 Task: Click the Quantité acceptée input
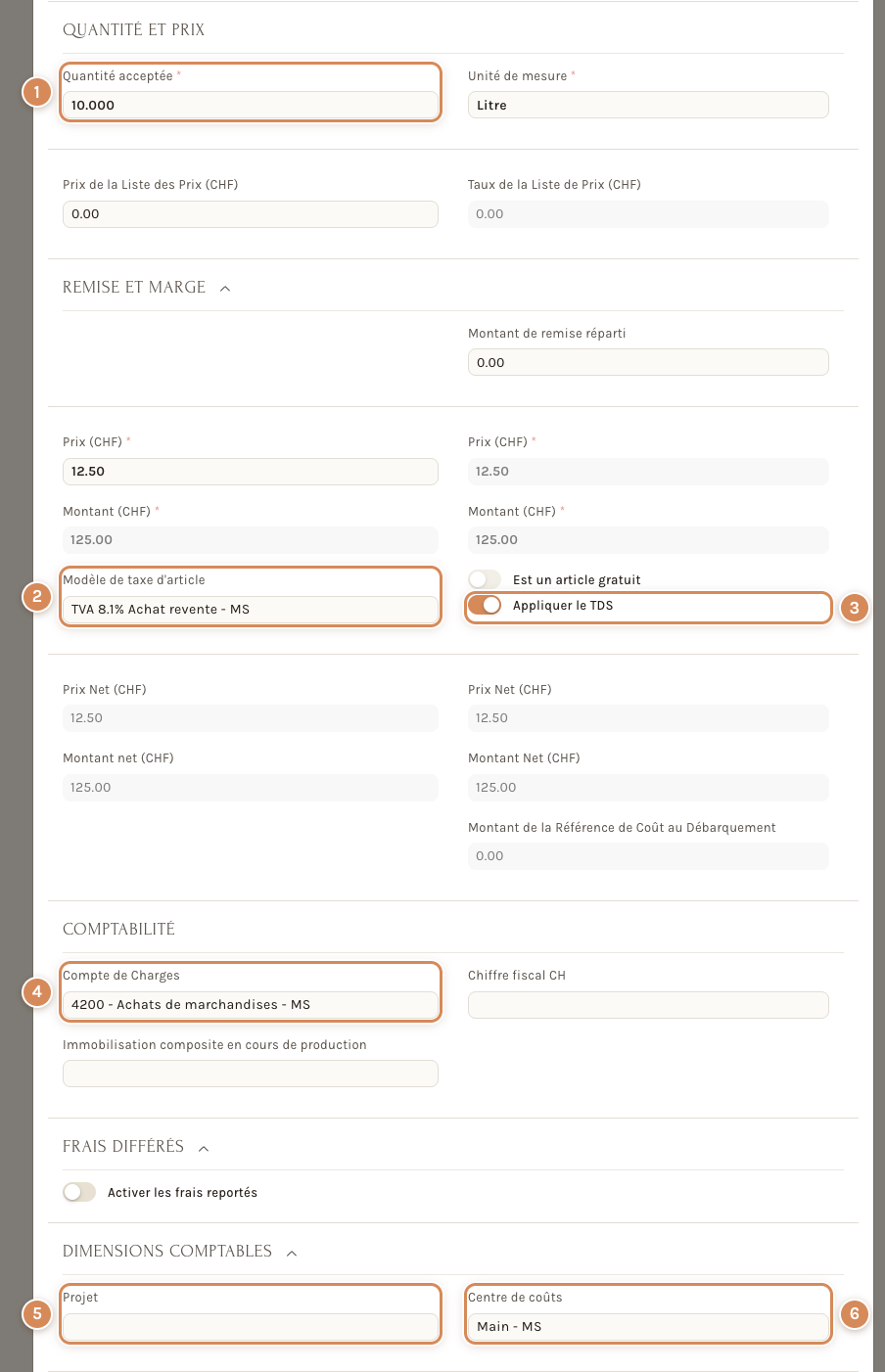point(251,105)
